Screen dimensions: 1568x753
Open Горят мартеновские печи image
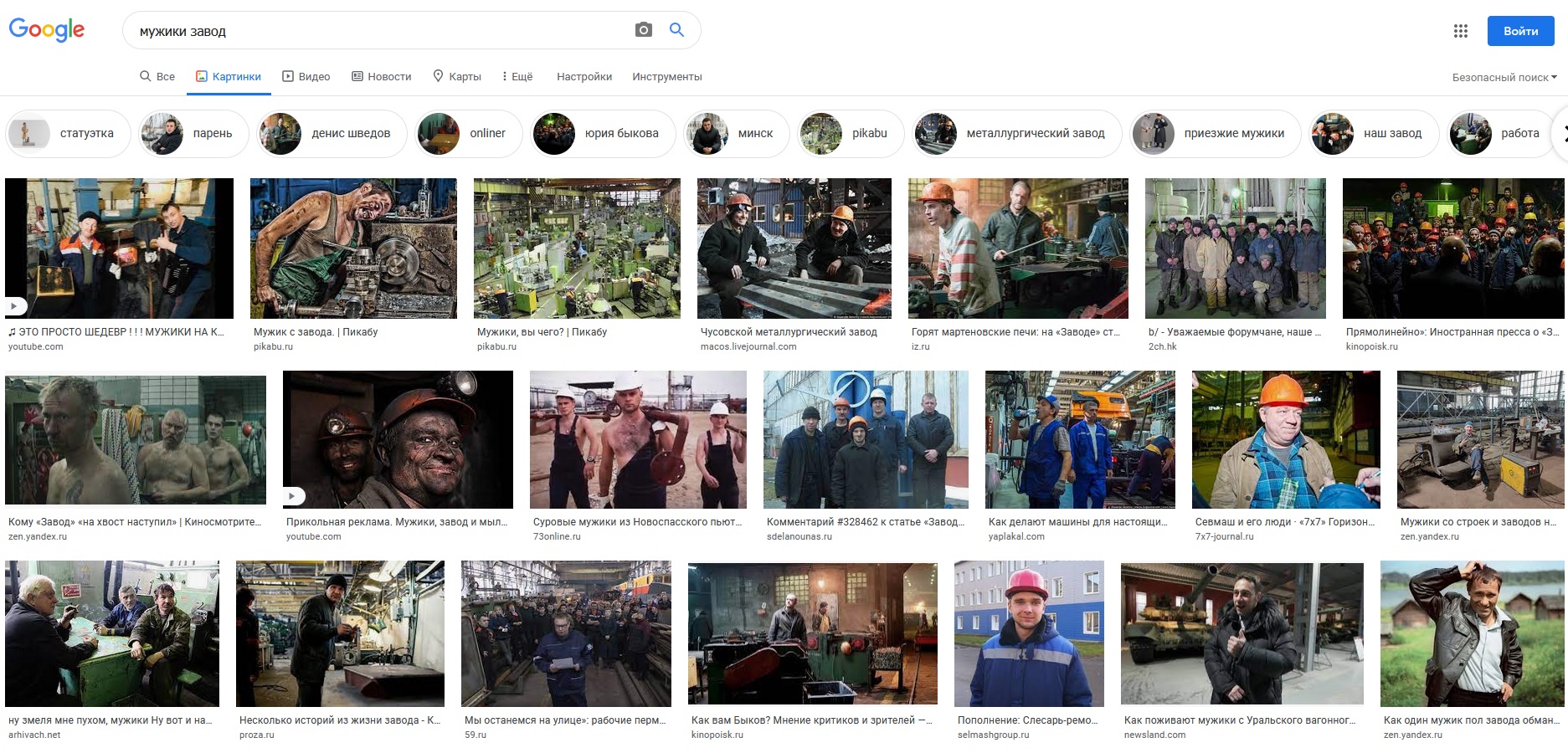coord(1018,248)
